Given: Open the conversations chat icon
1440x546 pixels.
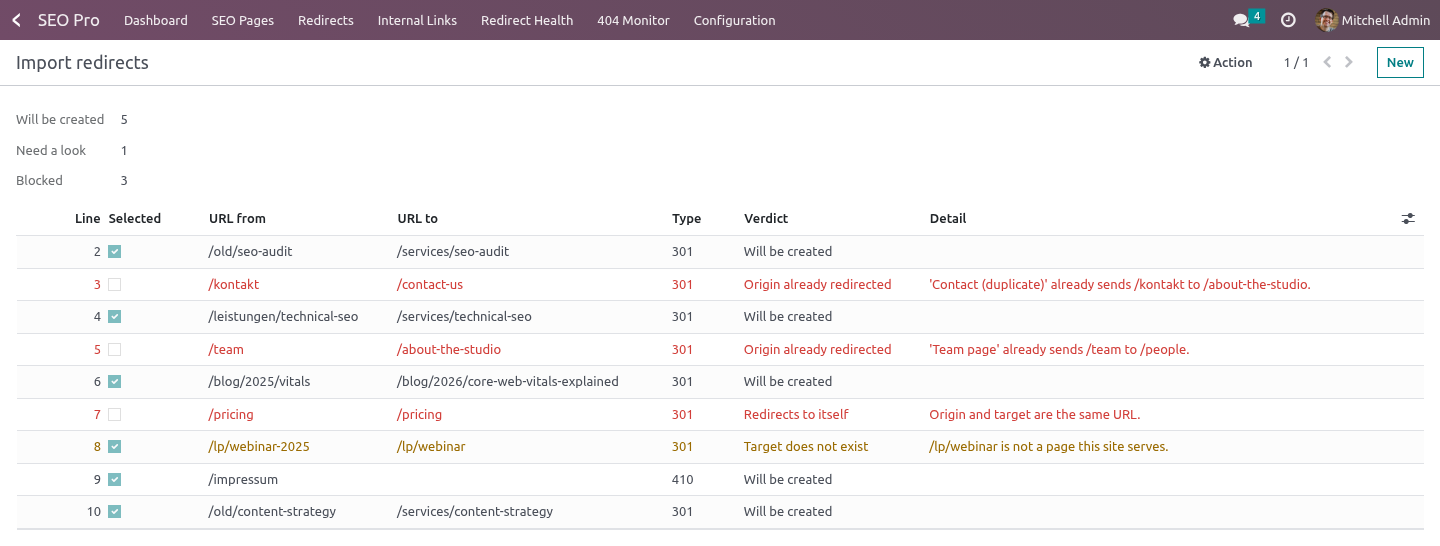Looking at the screenshot, I should (1241, 20).
